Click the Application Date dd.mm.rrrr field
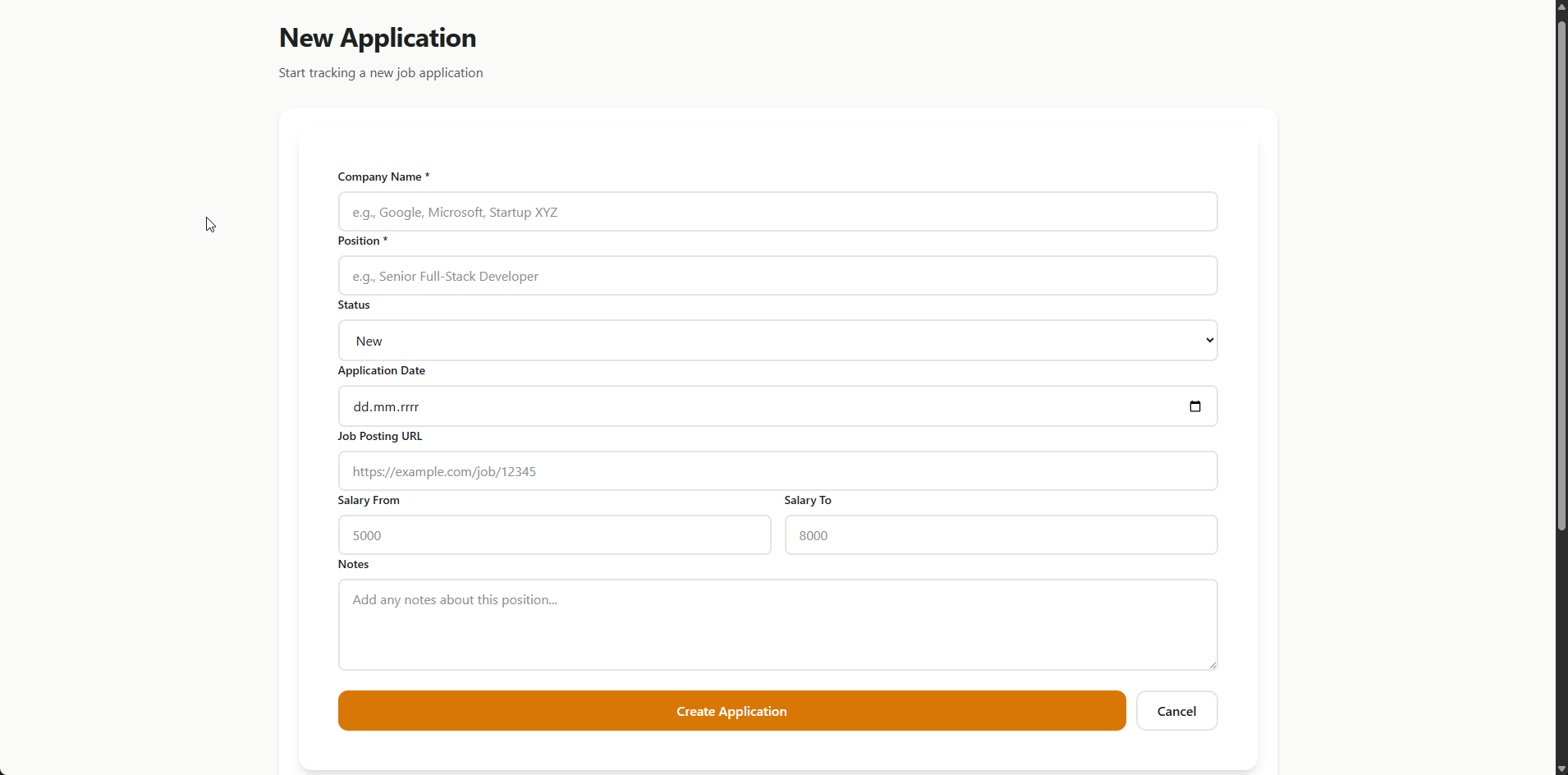 point(739,406)
